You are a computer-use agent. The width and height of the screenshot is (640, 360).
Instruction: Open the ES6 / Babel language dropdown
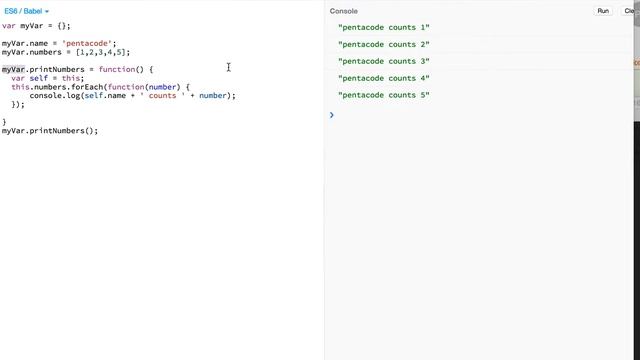pyautogui.click(x=27, y=11)
